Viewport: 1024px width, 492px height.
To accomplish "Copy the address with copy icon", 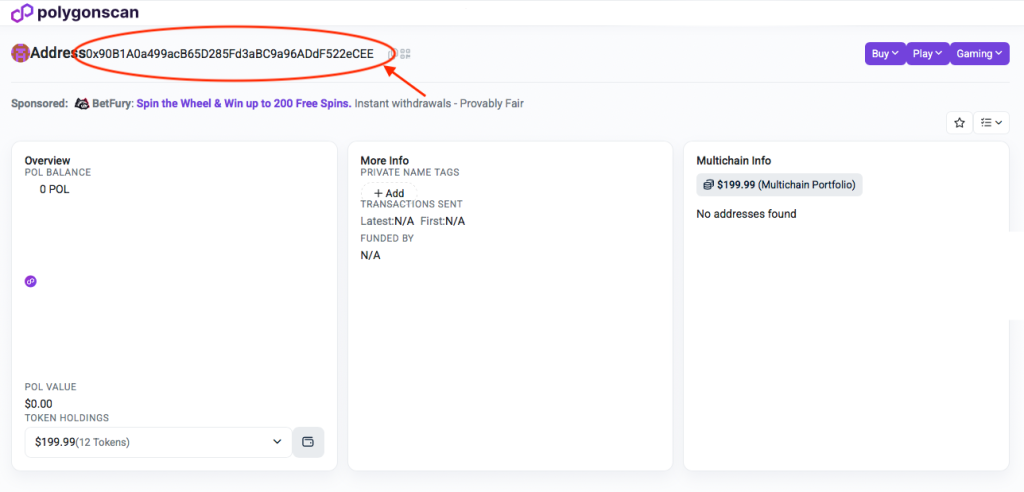I will tap(392, 54).
